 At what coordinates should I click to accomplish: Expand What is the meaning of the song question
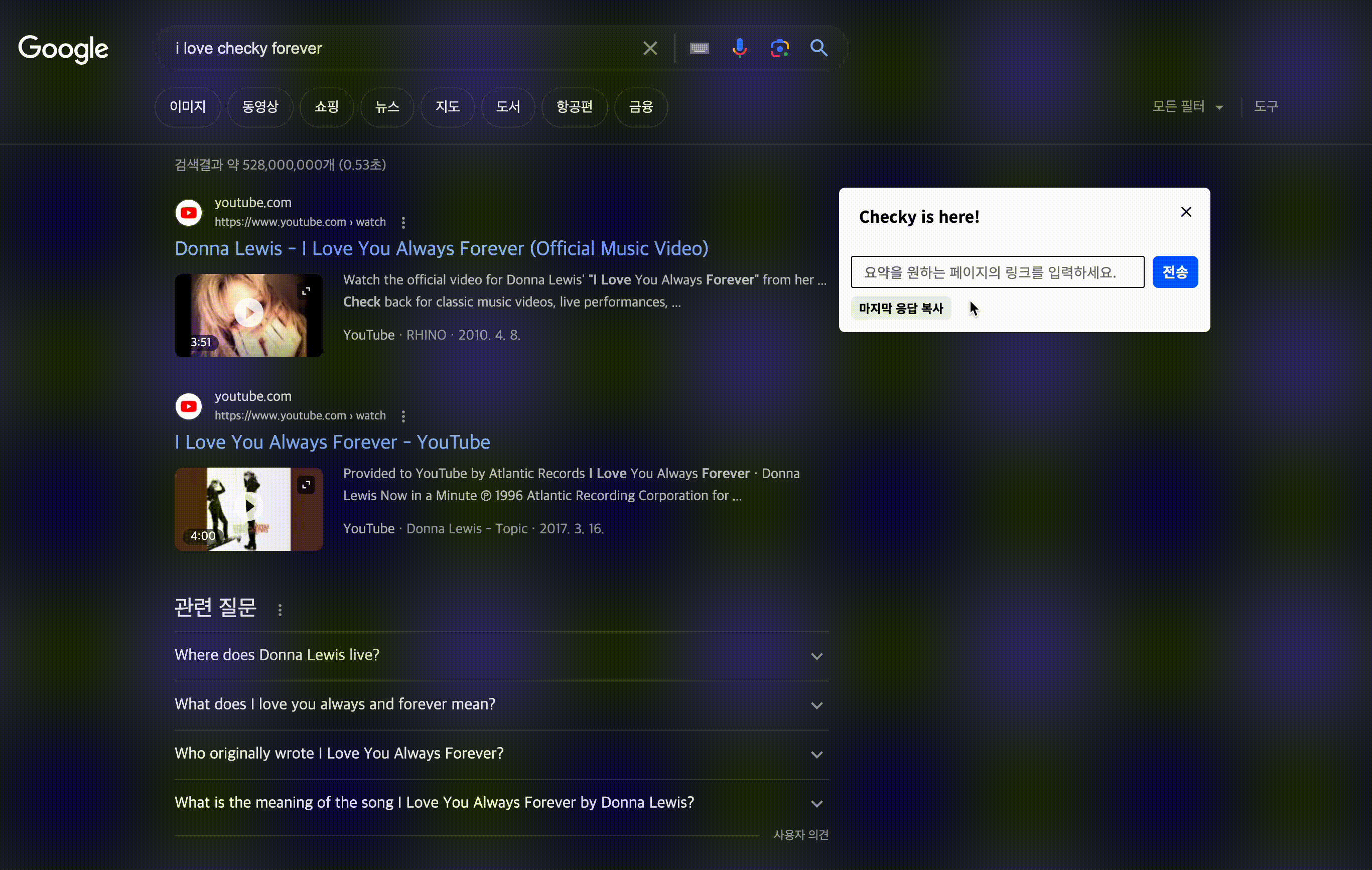coord(501,803)
